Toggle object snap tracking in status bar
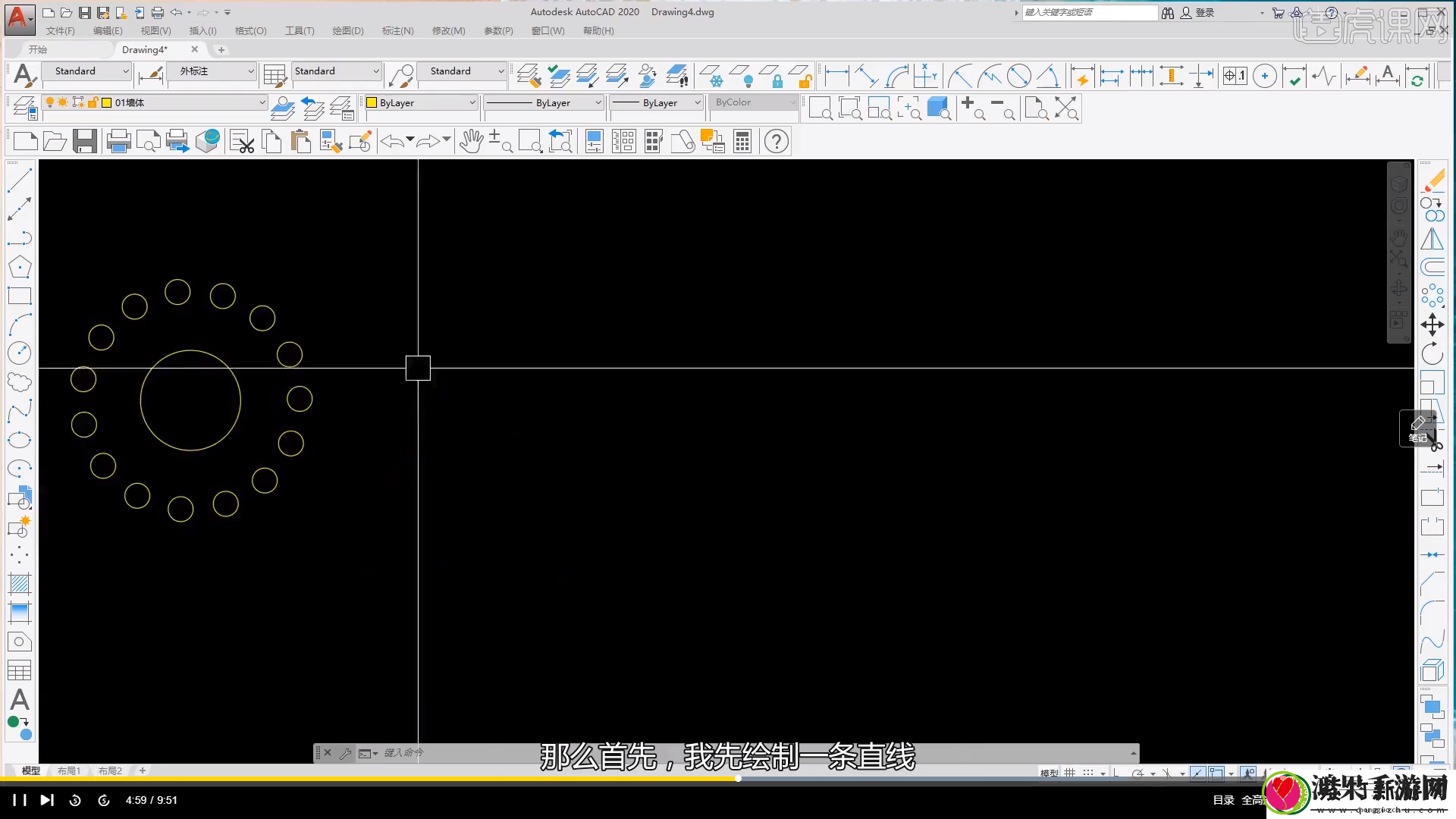 tap(1197, 773)
